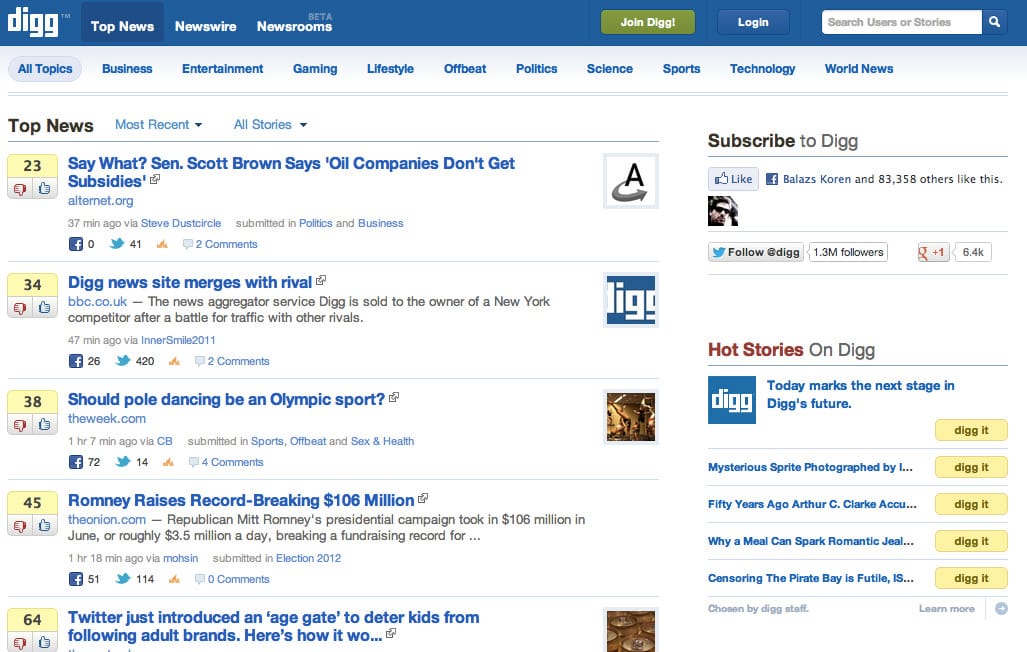Switch to the Top News tab
This screenshot has width=1027, height=652.
(x=122, y=26)
